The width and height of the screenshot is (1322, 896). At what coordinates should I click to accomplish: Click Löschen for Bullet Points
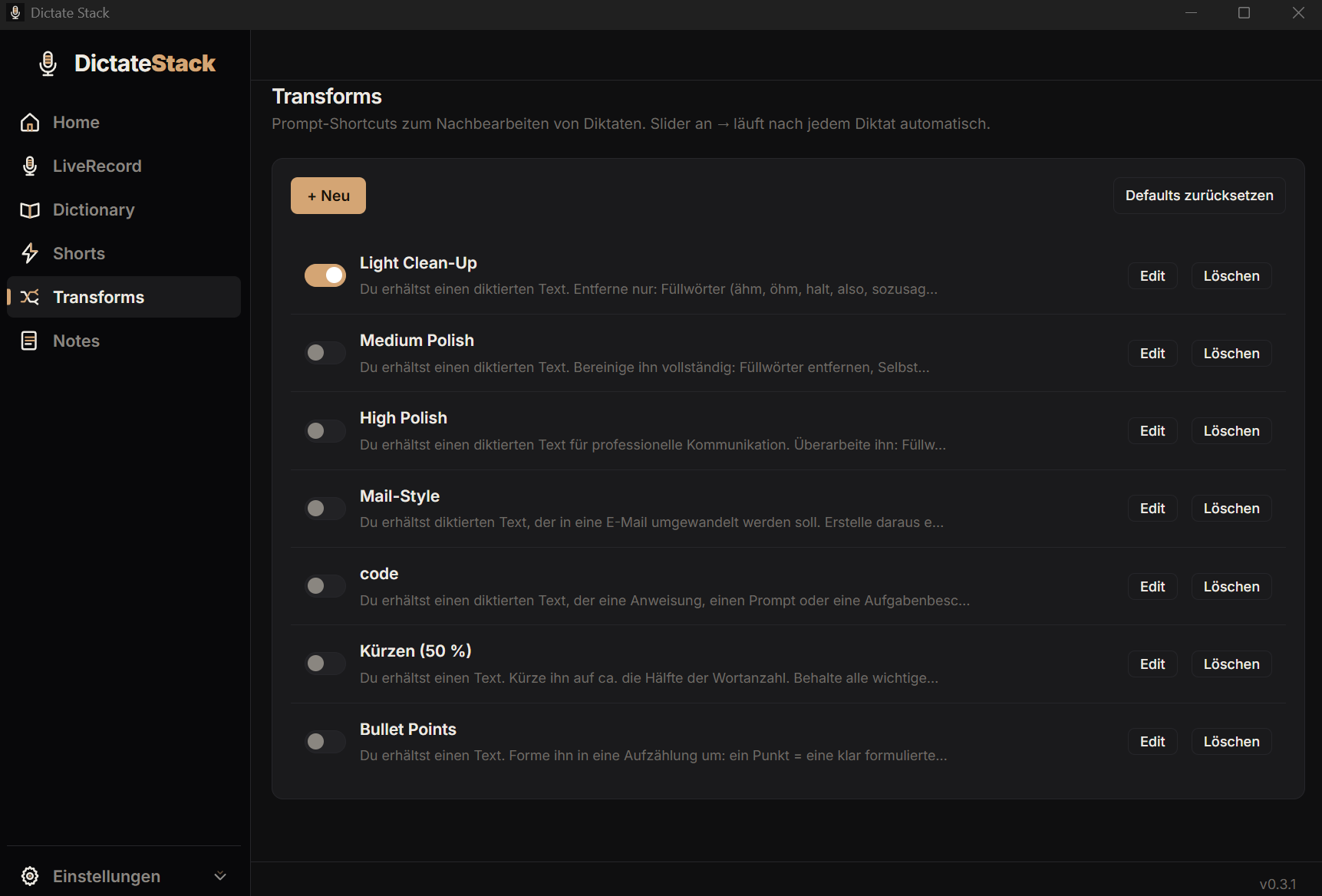[x=1231, y=742]
